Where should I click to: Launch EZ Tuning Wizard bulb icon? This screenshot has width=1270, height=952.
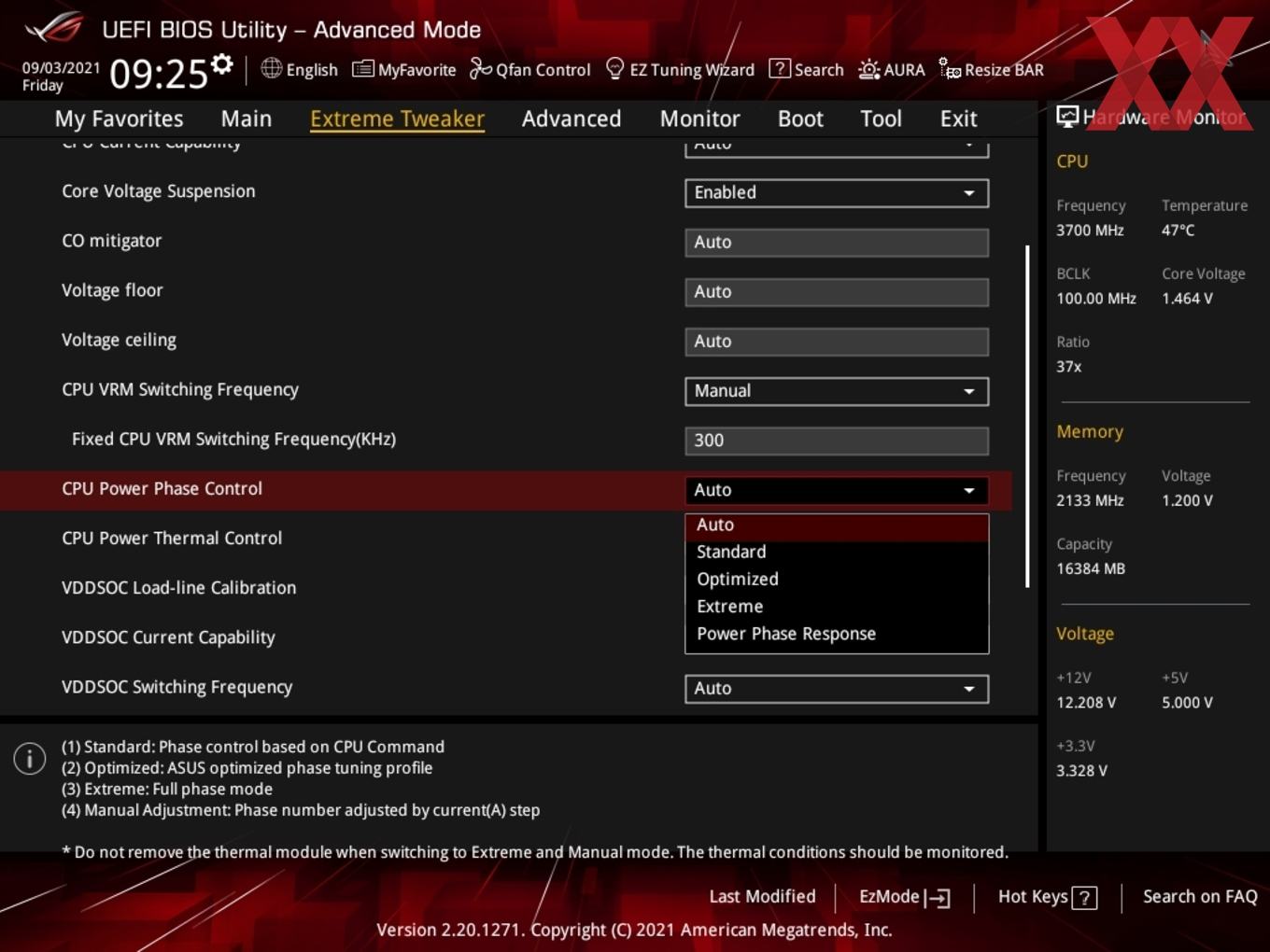click(x=614, y=69)
